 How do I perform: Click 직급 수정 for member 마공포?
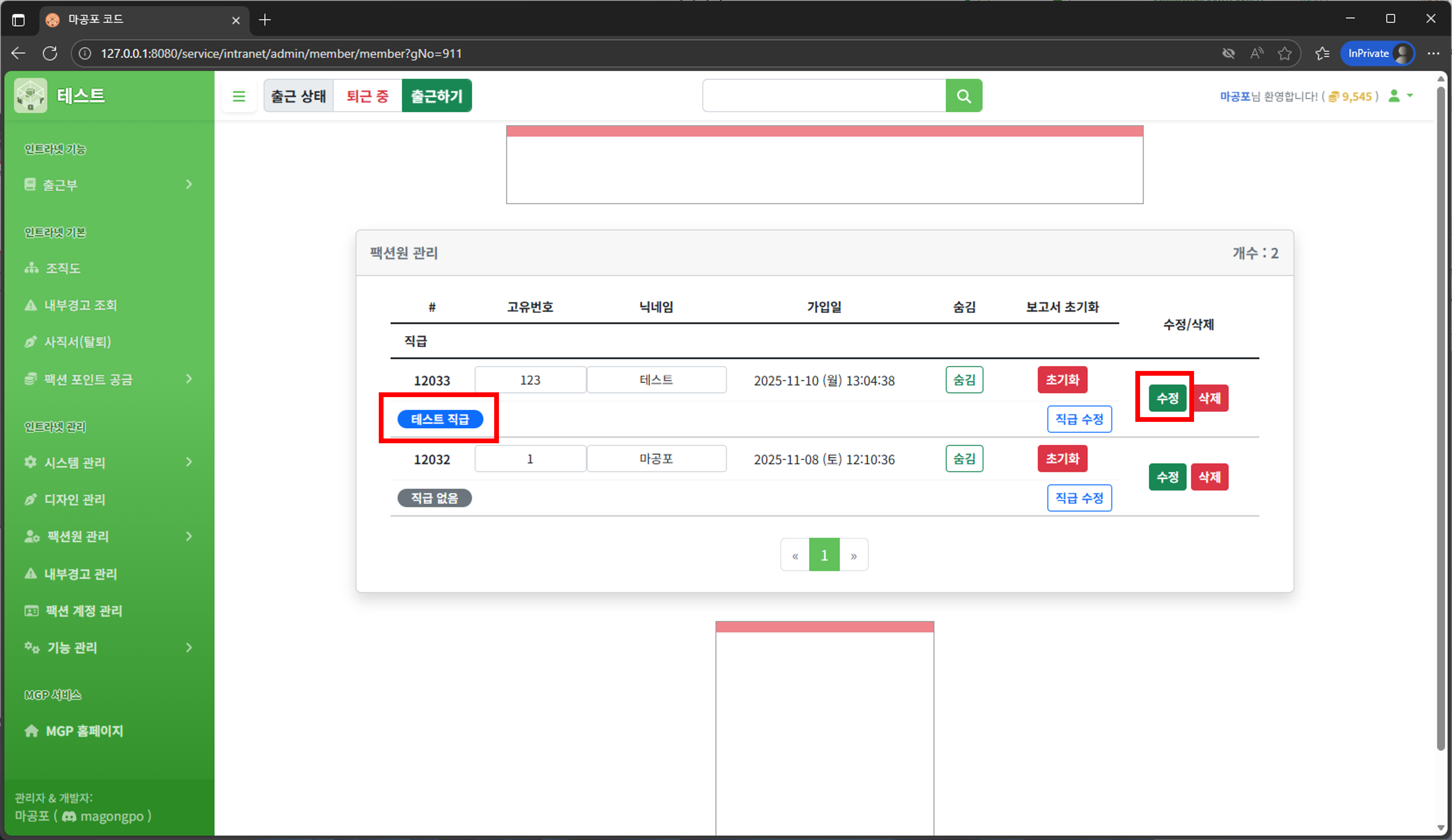(x=1079, y=498)
